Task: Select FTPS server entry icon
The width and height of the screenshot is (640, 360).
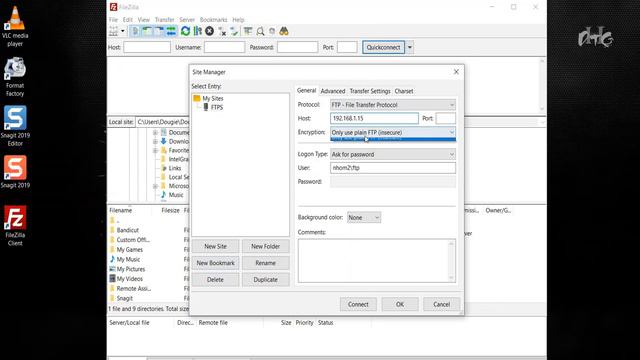Action: [x=206, y=107]
